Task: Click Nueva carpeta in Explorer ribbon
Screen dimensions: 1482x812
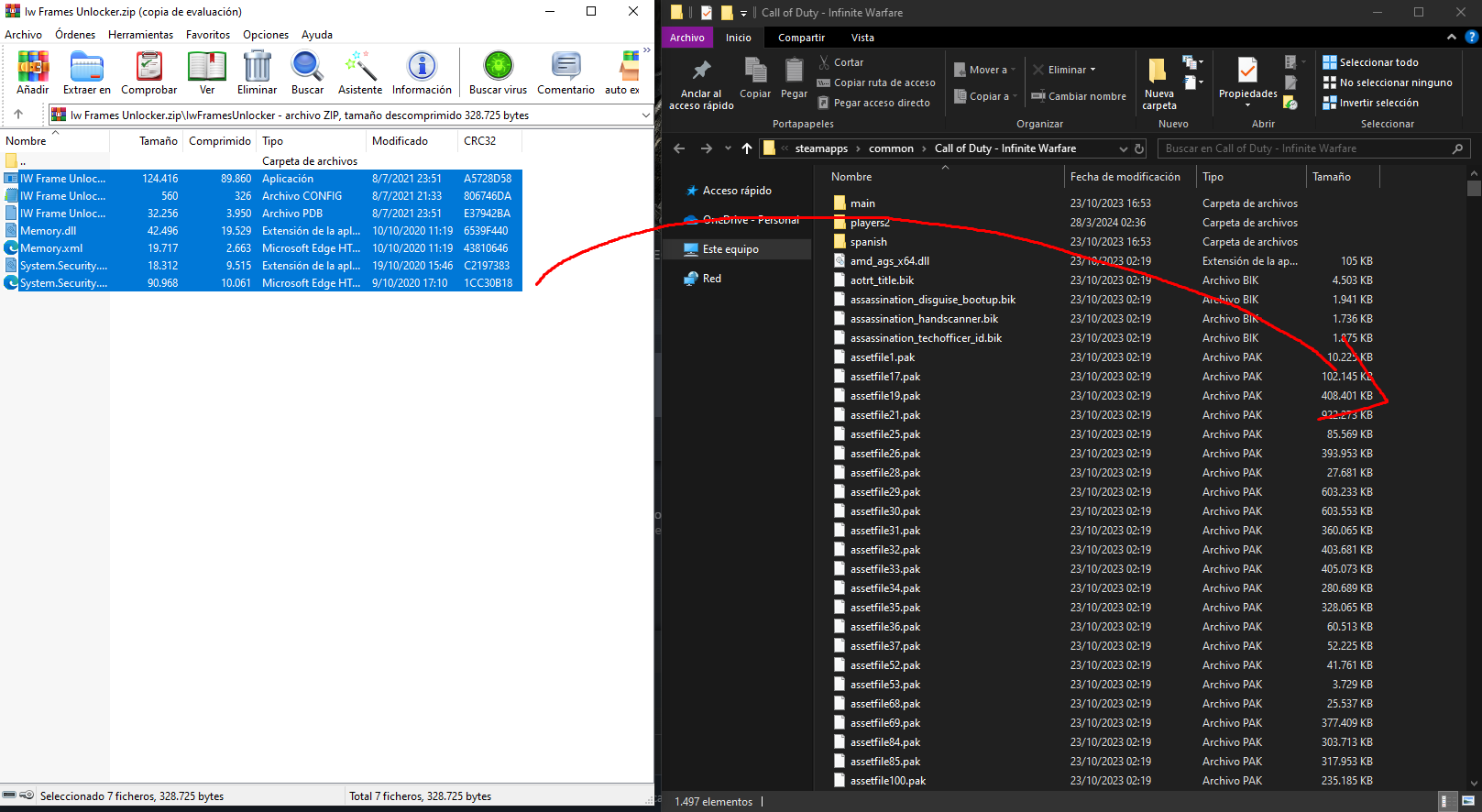Action: (1159, 85)
